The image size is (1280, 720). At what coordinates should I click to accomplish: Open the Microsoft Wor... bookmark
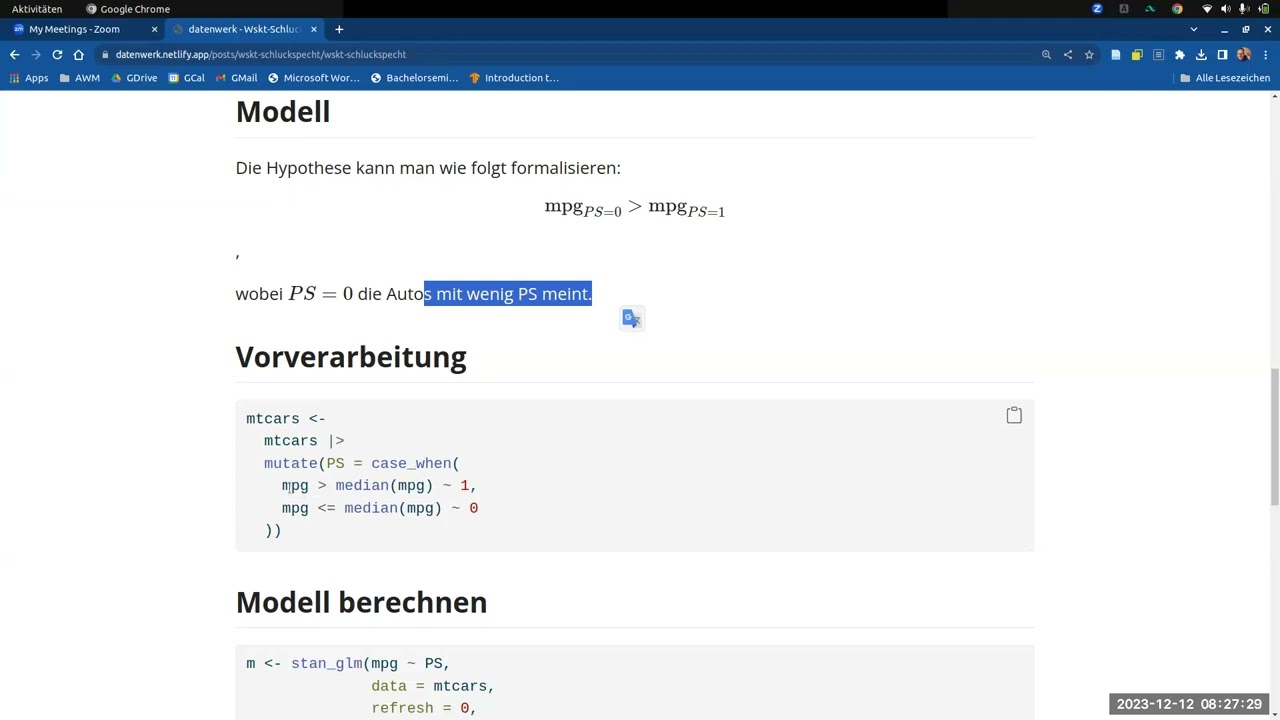pos(314,78)
